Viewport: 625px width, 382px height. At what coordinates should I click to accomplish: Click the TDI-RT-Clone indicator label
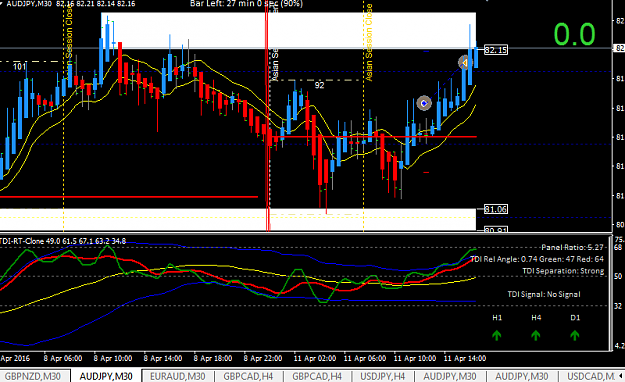pos(63,241)
